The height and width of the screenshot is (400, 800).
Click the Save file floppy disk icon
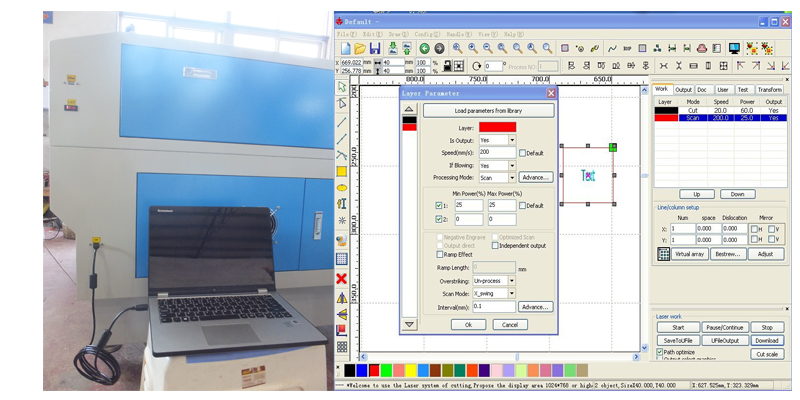point(375,48)
